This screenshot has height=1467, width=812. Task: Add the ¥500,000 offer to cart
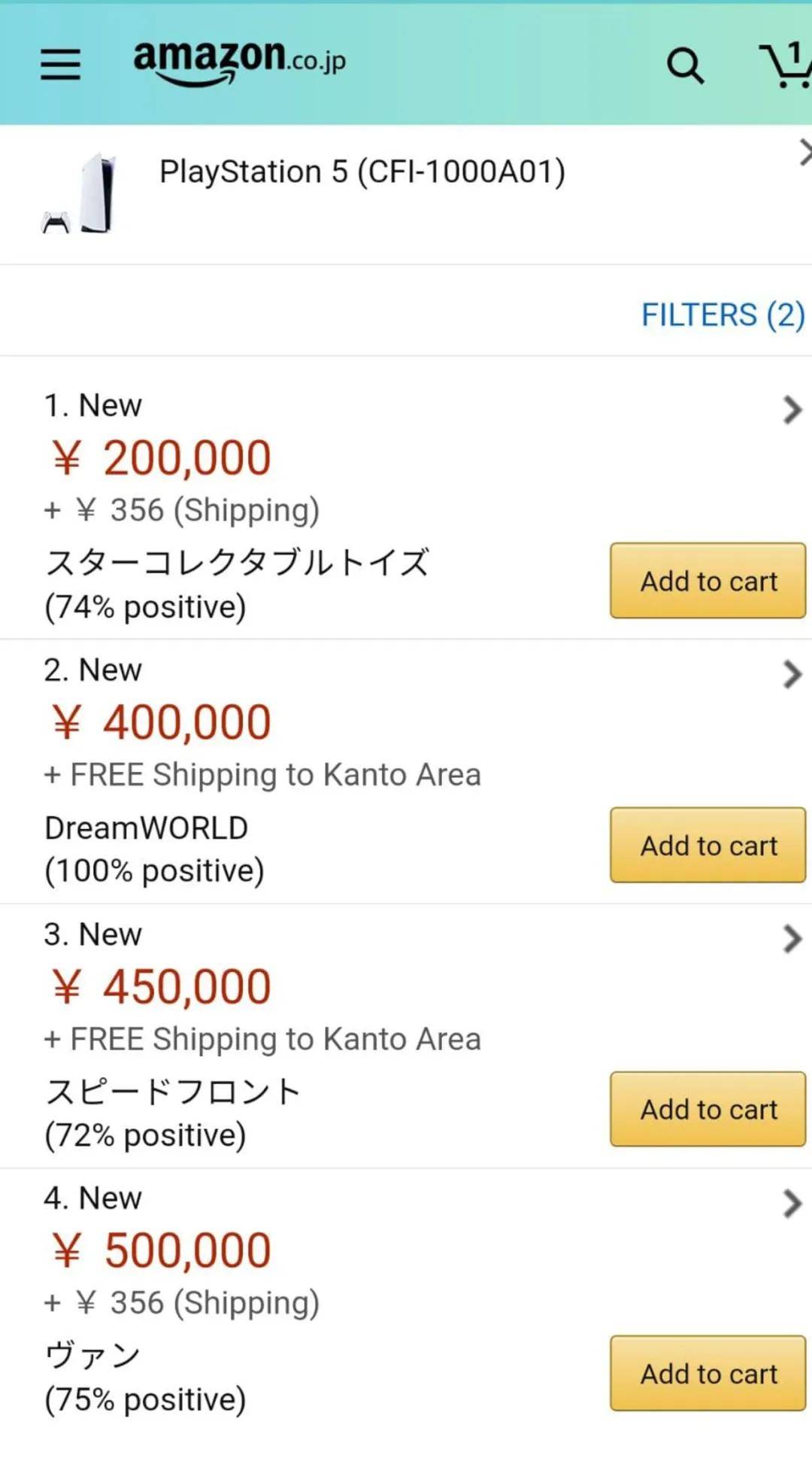pyautogui.click(x=707, y=1374)
